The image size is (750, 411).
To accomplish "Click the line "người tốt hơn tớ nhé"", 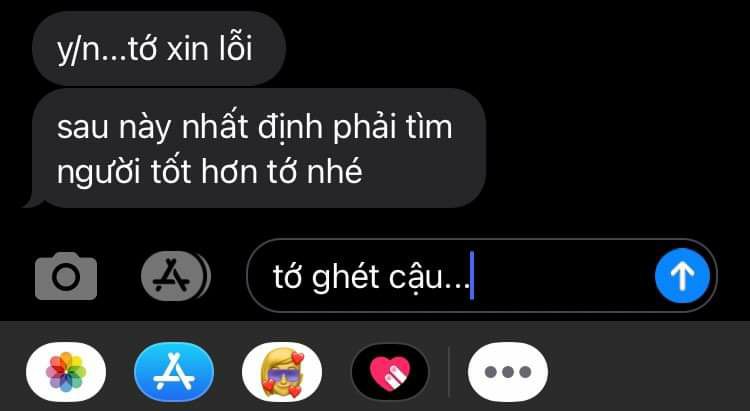I will (x=210, y=171).
